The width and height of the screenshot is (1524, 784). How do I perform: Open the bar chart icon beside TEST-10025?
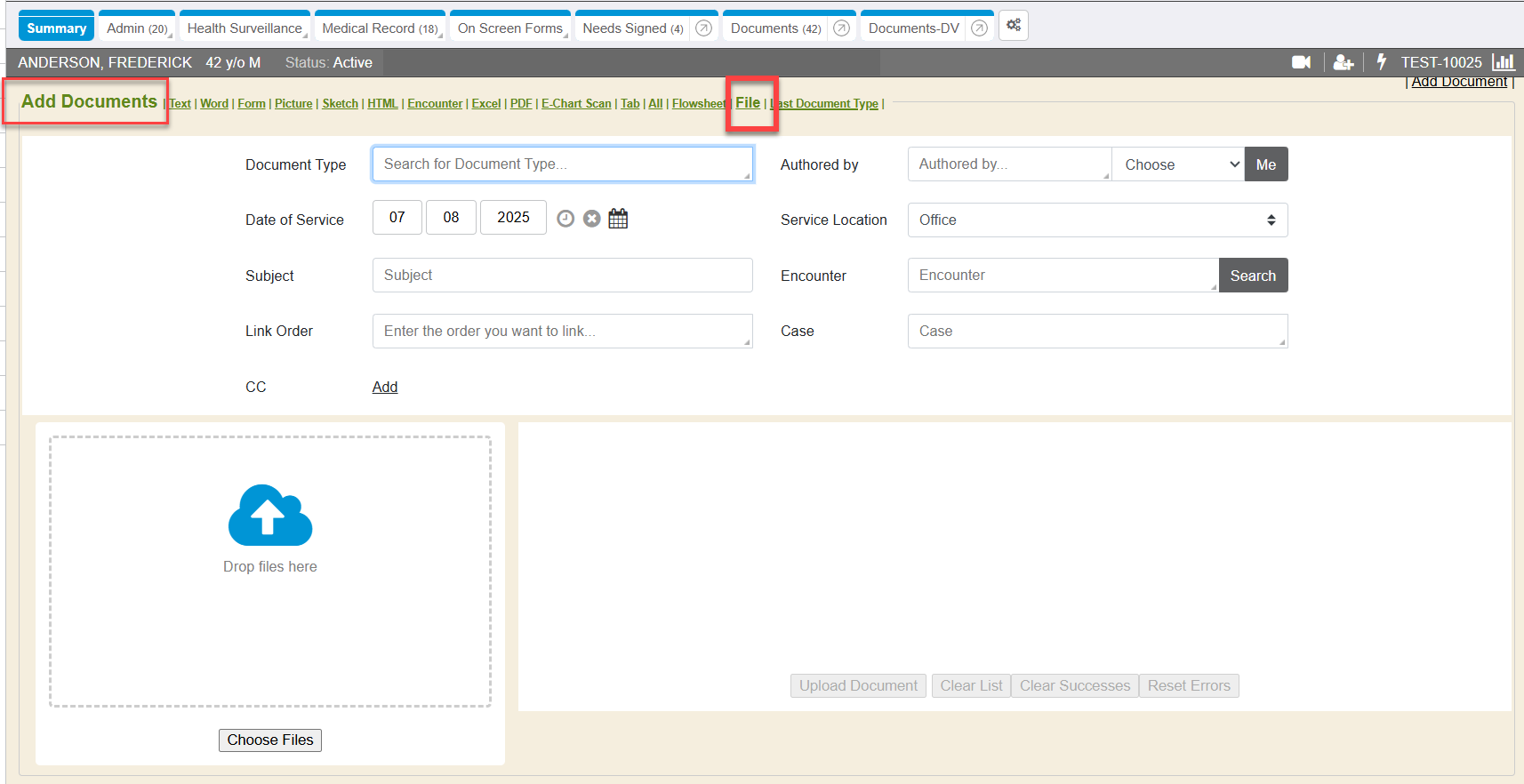(x=1503, y=62)
